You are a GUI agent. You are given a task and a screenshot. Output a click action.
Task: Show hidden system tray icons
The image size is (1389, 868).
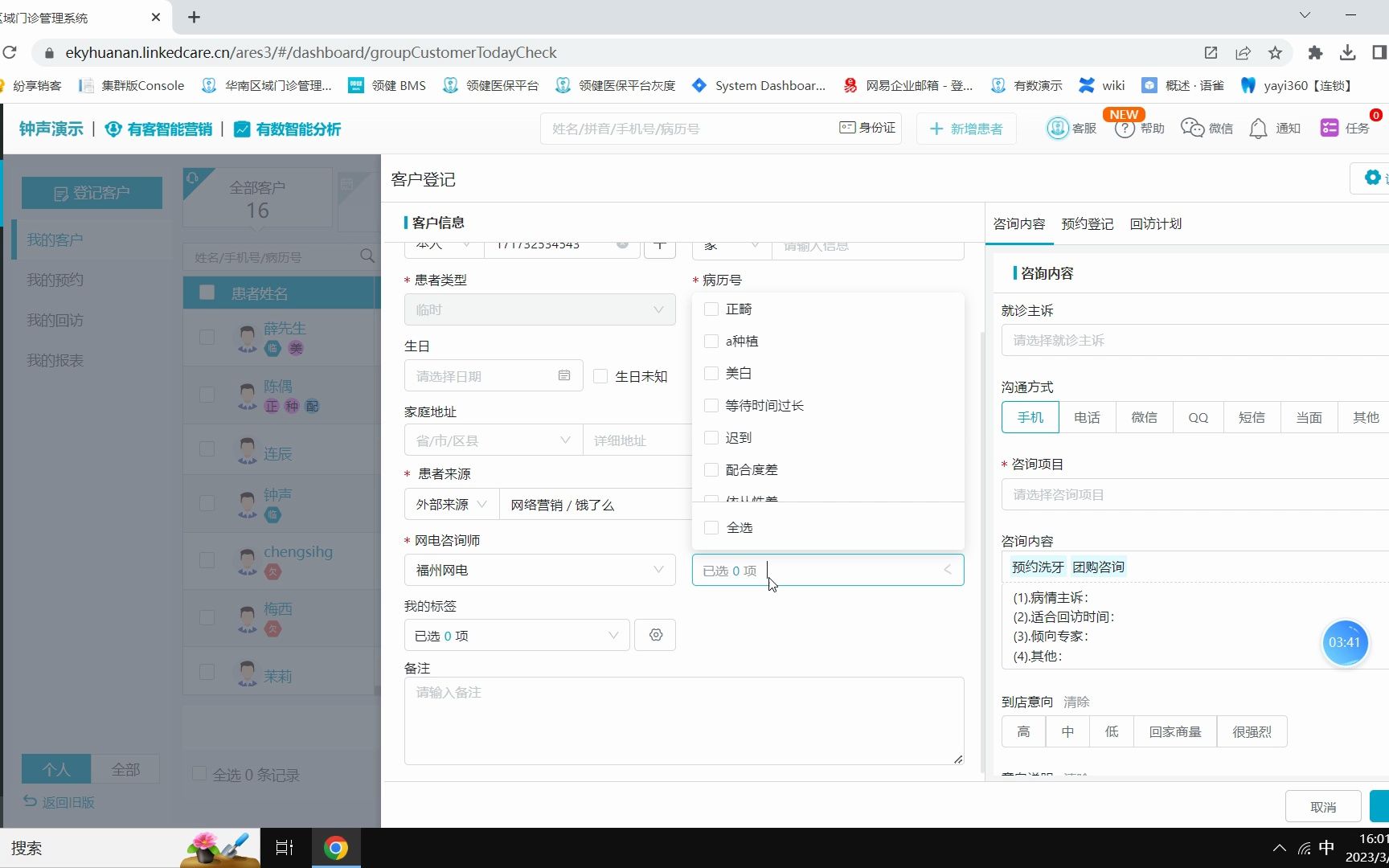(1279, 848)
